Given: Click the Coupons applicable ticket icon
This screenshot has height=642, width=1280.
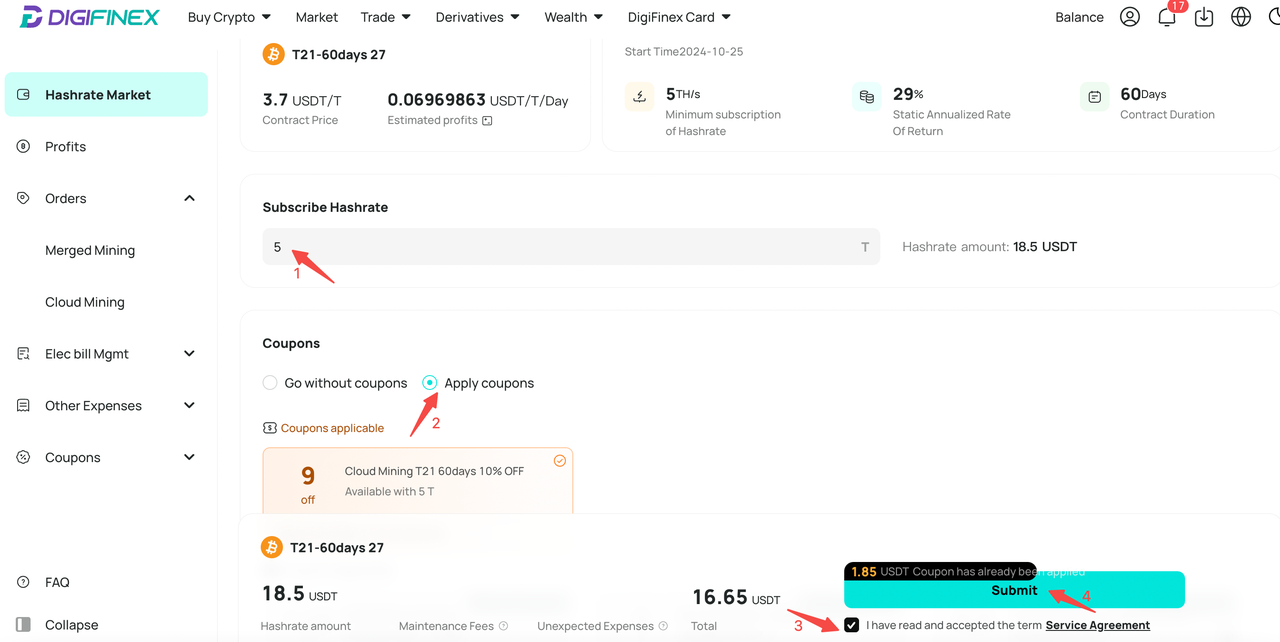Looking at the screenshot, I should pos(270,428).
